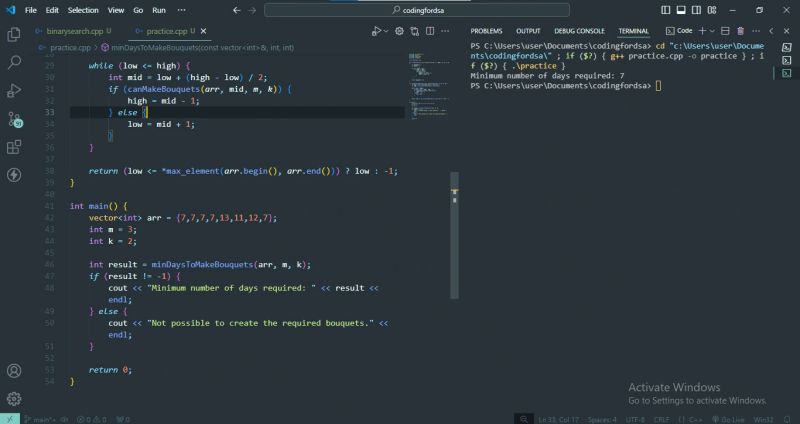Open the Extensions view
The image size is (800, 424).
14,147
